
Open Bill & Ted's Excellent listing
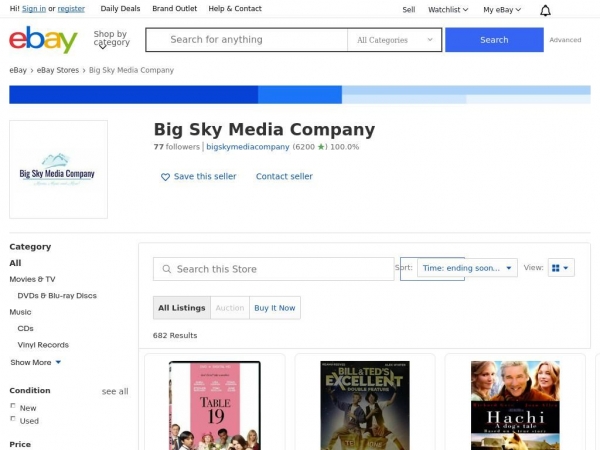365,405
